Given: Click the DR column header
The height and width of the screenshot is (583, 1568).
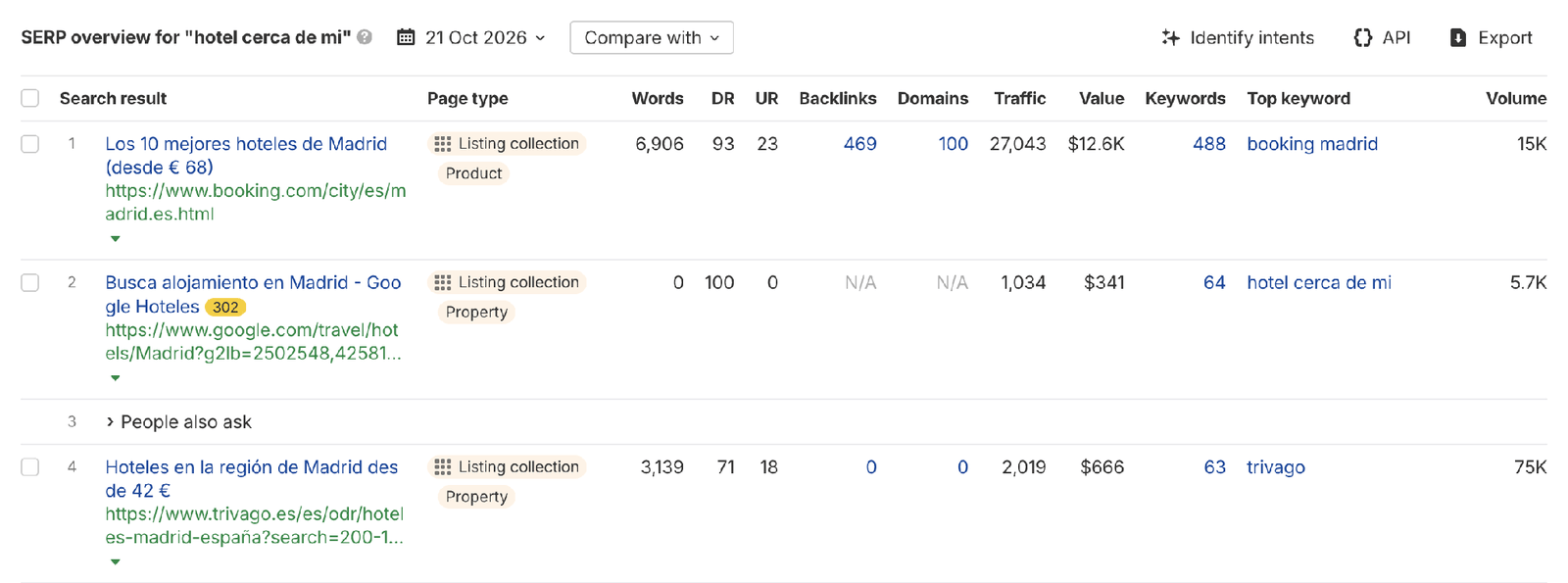Looking at the screenshot, I should 723,98.
